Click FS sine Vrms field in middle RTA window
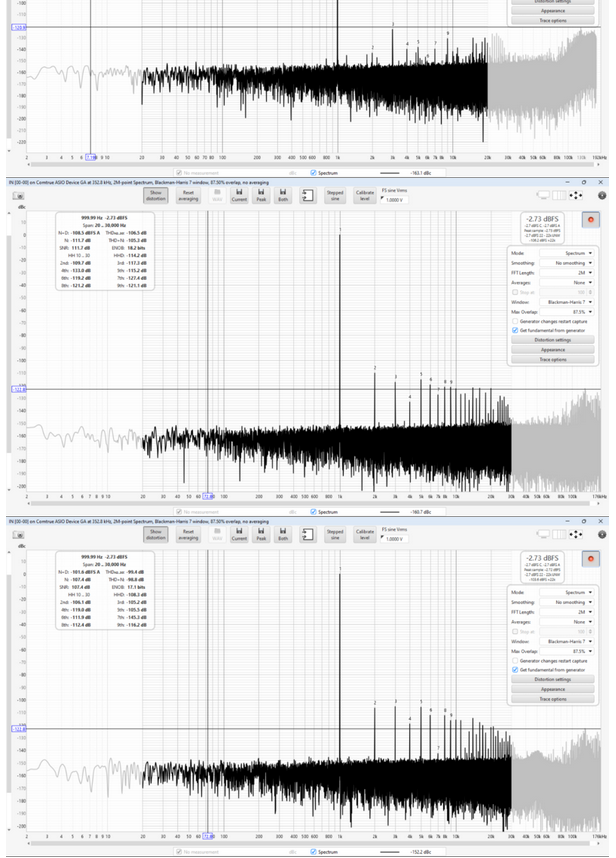Image resolution: width=616 pixels, height=858 pixels. 394,200
